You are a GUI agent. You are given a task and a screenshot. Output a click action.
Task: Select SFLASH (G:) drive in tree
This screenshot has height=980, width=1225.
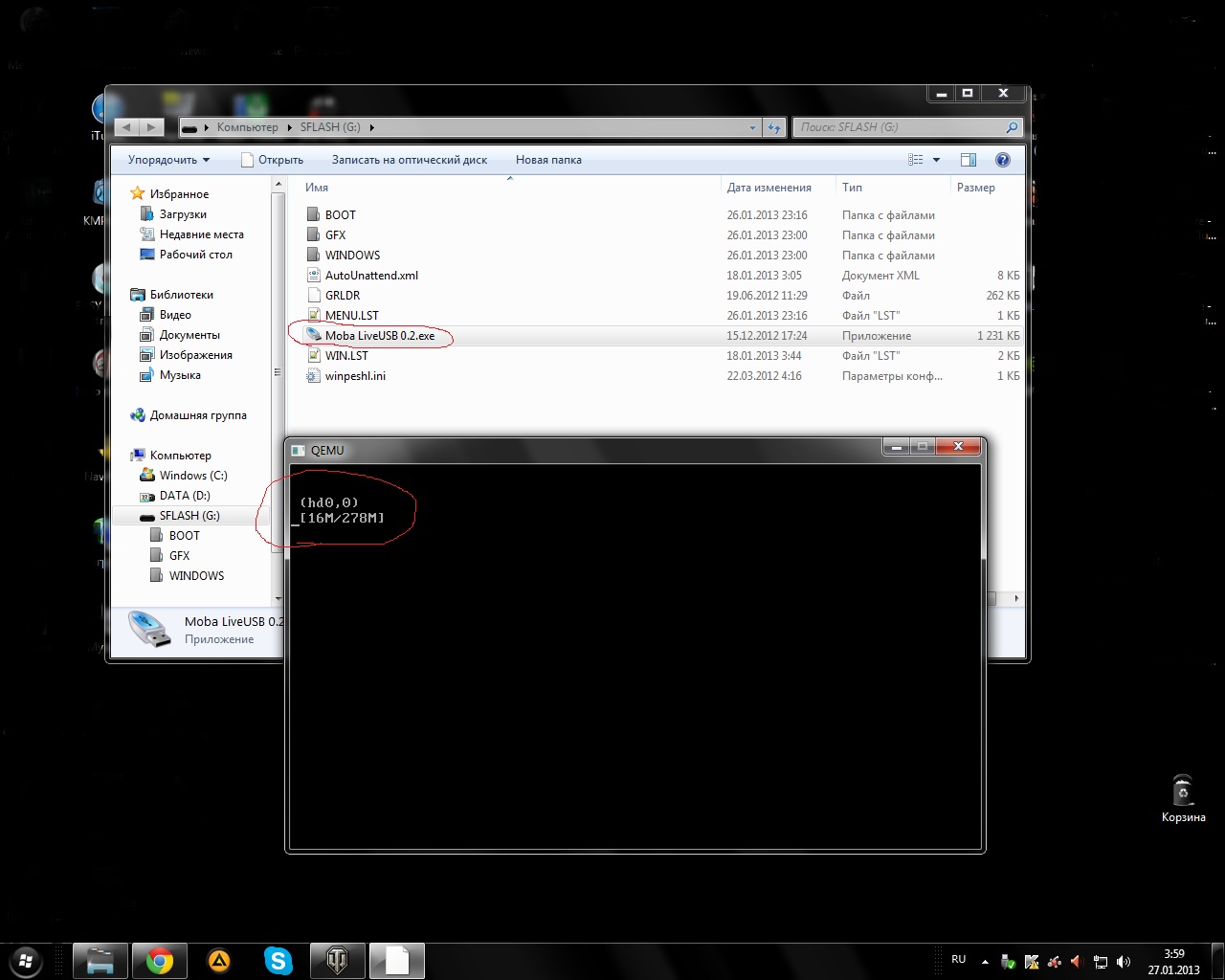click(x=189, y=516)
